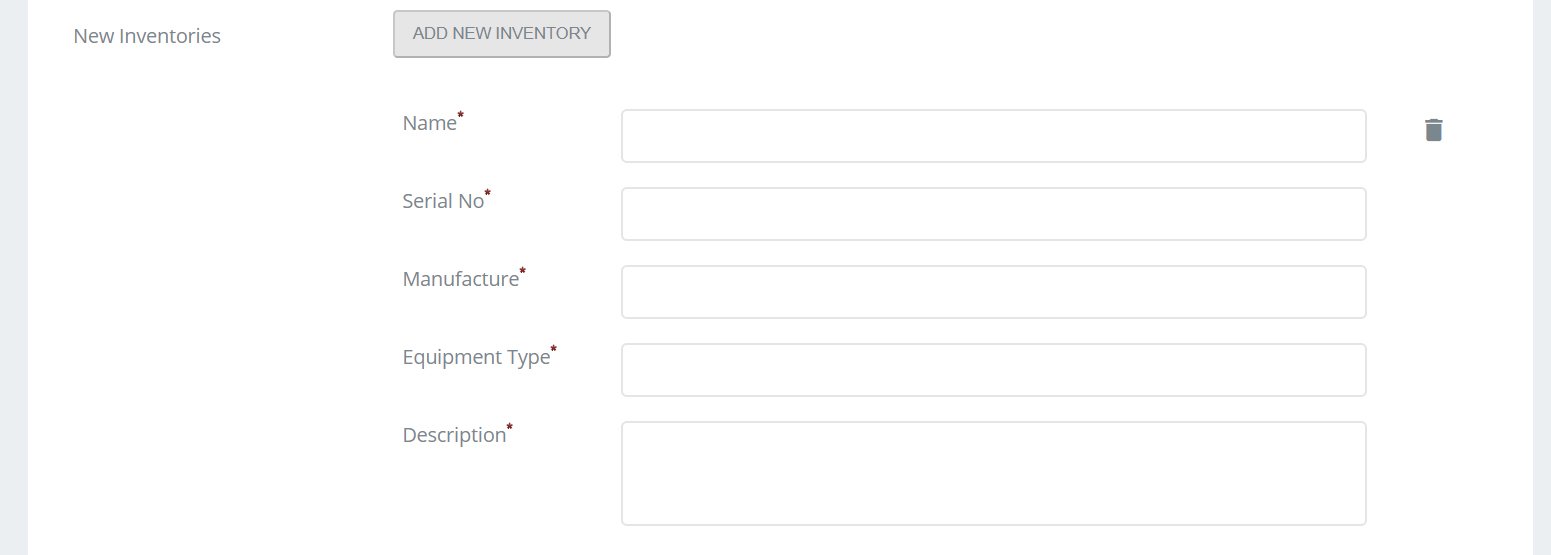
Task: Click the required asterisk after Serial No
Action: pyautogui.click(x=487, y=193)
